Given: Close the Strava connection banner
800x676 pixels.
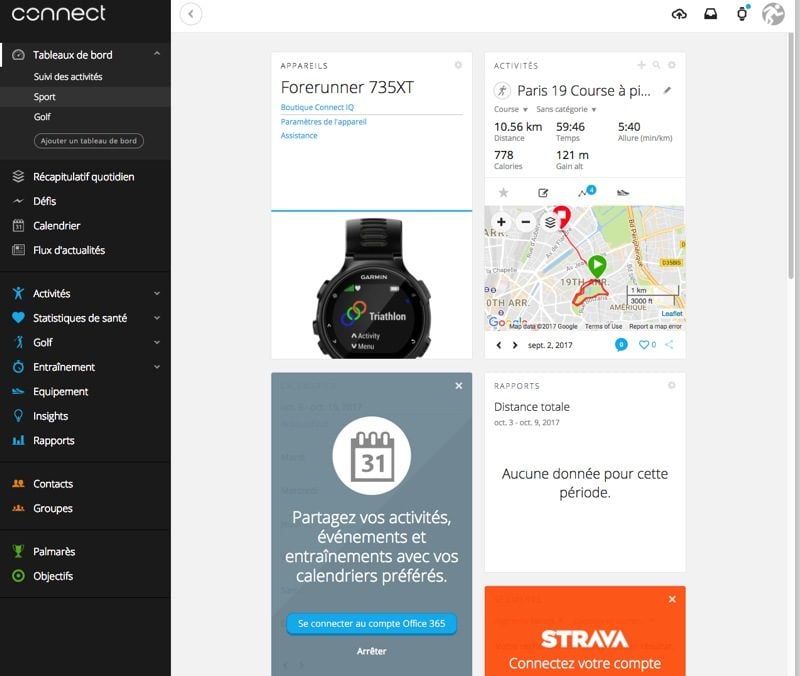Looking at the screenshot, I should (672, 599).
